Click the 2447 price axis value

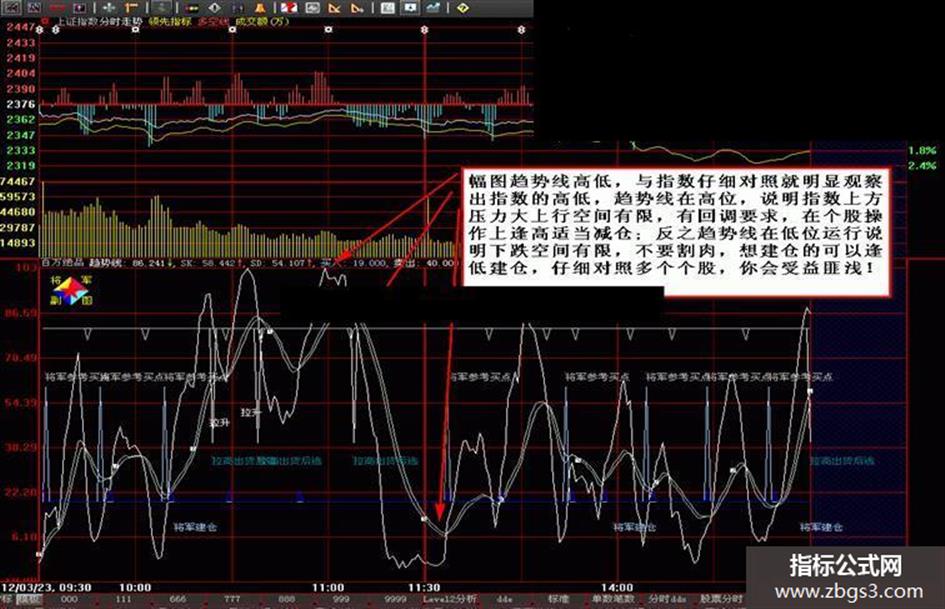(x=20, y=27)
